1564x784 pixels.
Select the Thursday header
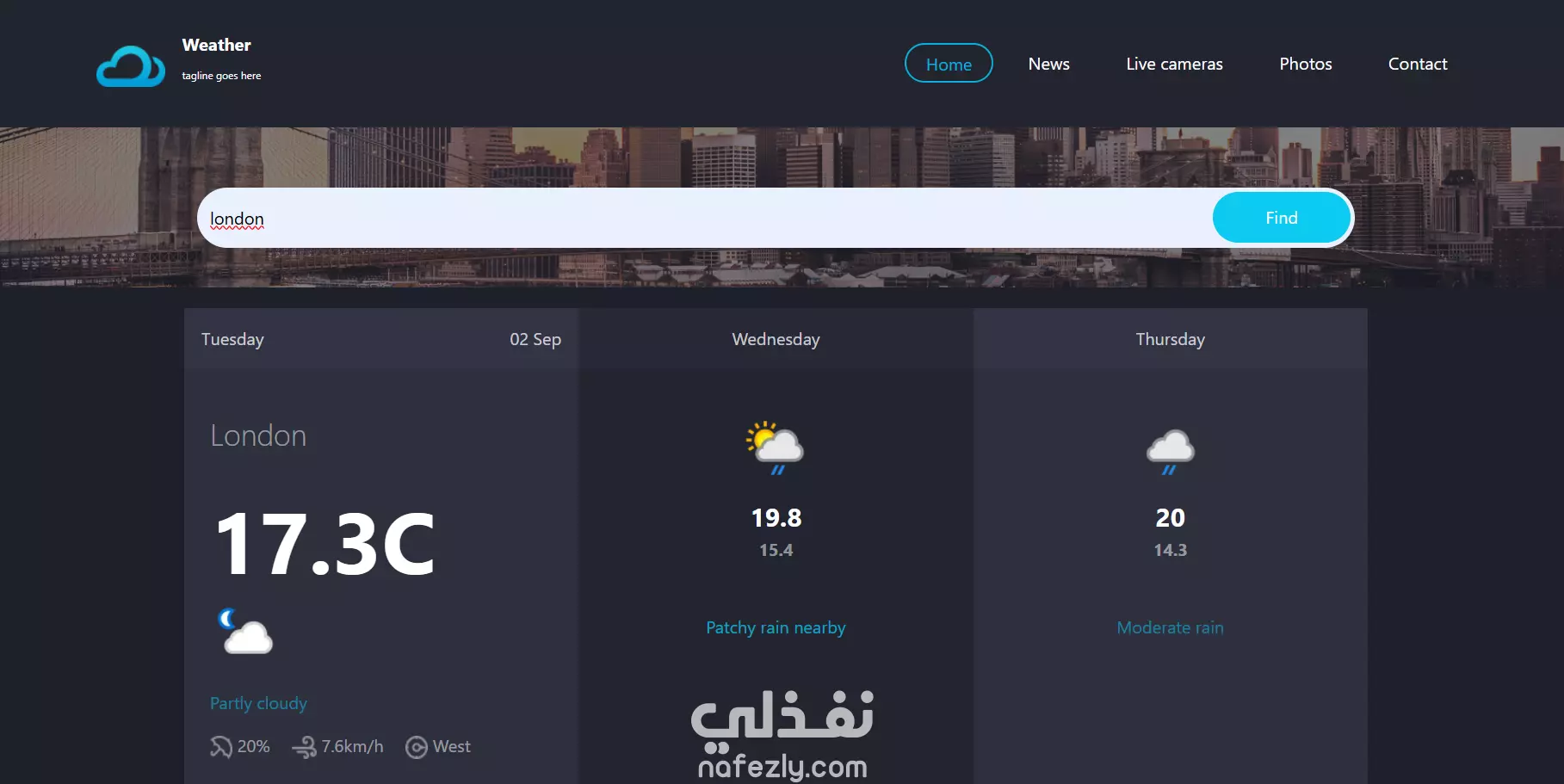1170,339
